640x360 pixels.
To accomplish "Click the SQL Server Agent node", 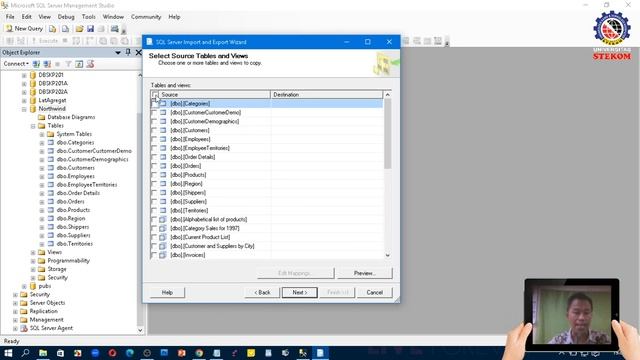I will point(51,328).
